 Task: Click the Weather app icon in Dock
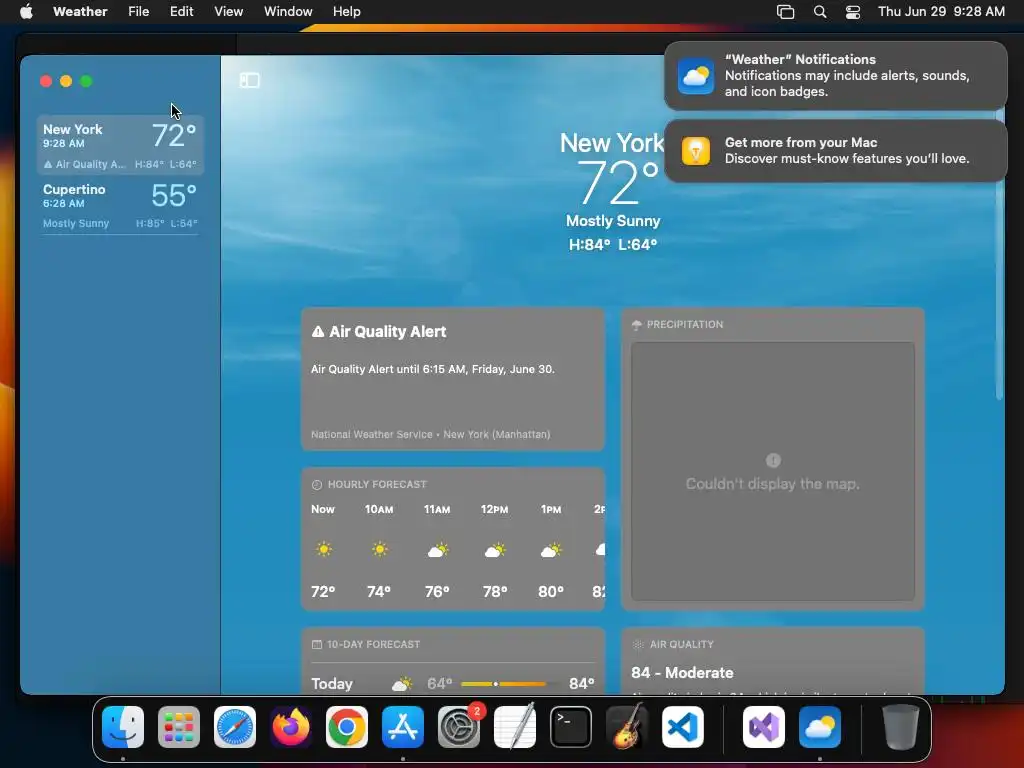pos(820,727)
